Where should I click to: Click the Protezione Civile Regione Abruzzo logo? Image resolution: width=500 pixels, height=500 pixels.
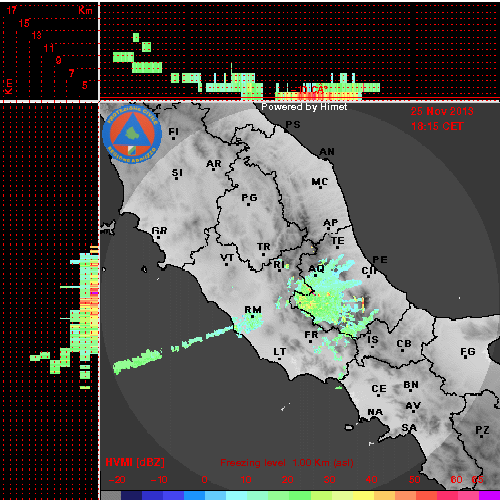click(x=132, y=134)
